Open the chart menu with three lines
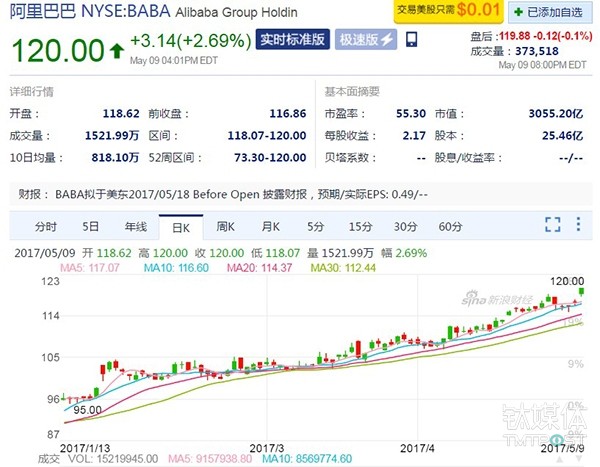 [578, 225]
